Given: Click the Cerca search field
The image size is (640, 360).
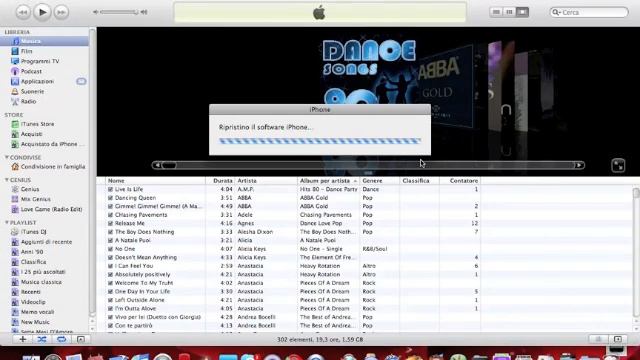Looking at the screenshot, I should tap(589, 12).
